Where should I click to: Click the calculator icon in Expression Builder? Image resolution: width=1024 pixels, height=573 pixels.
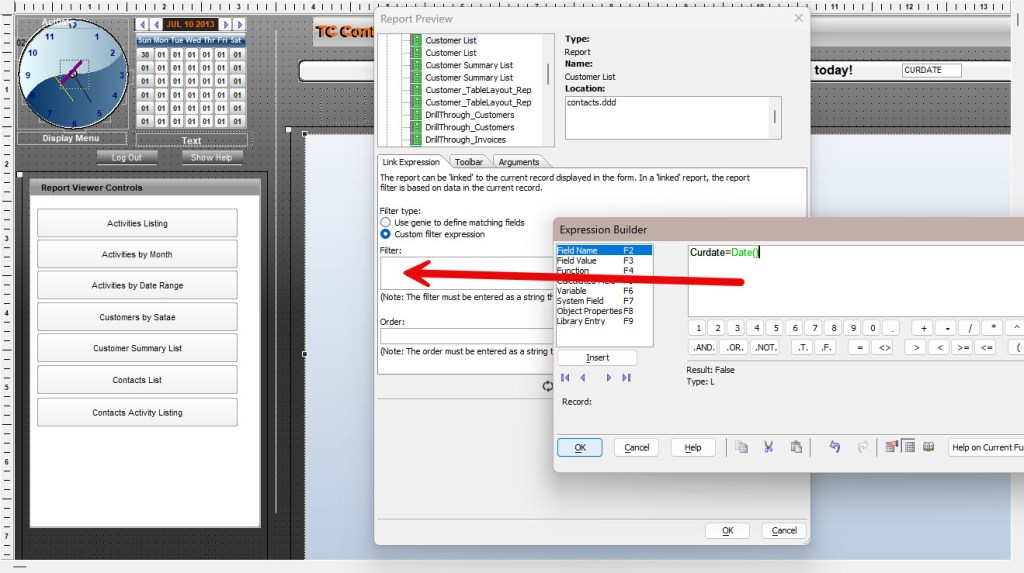click(909, 447)
